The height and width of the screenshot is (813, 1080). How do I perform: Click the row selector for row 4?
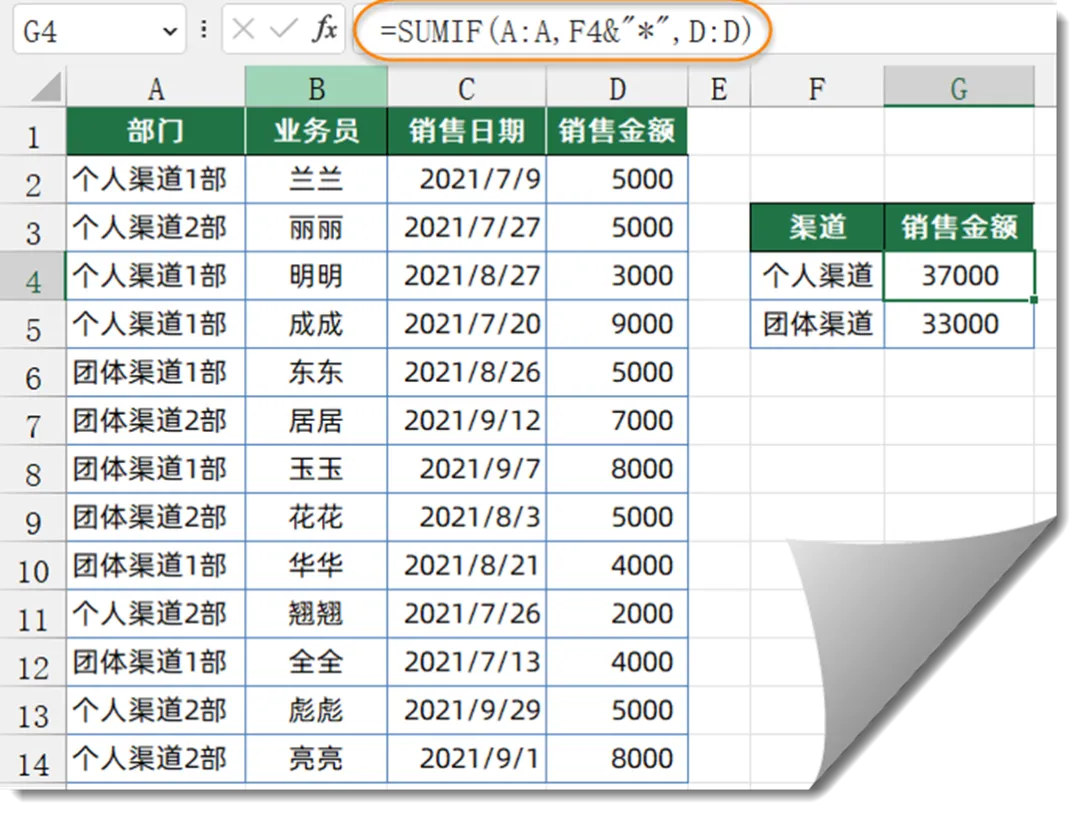coord(33,276)
